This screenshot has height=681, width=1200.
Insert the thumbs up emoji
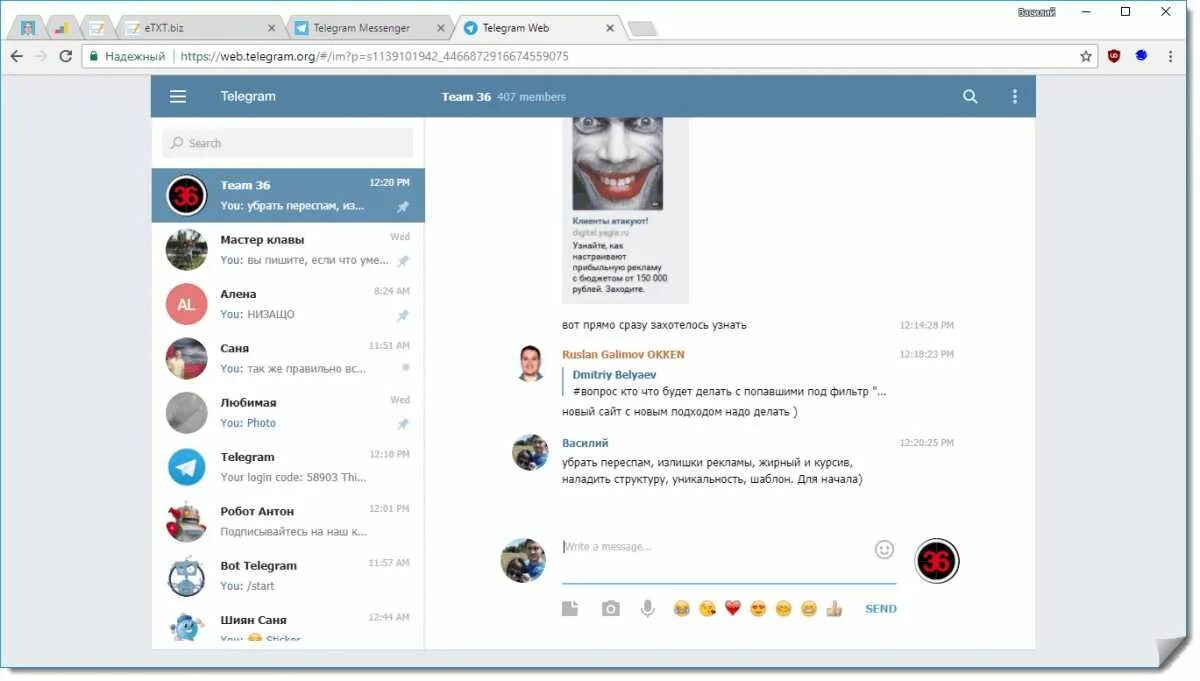point(834,608)
